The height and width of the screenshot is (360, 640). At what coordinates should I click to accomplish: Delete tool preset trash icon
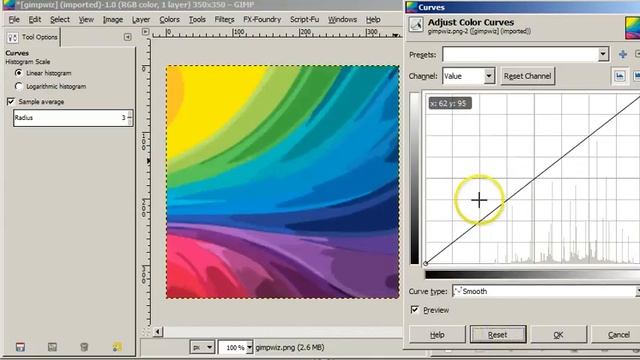pyautogui.click(x=84, y=347)
